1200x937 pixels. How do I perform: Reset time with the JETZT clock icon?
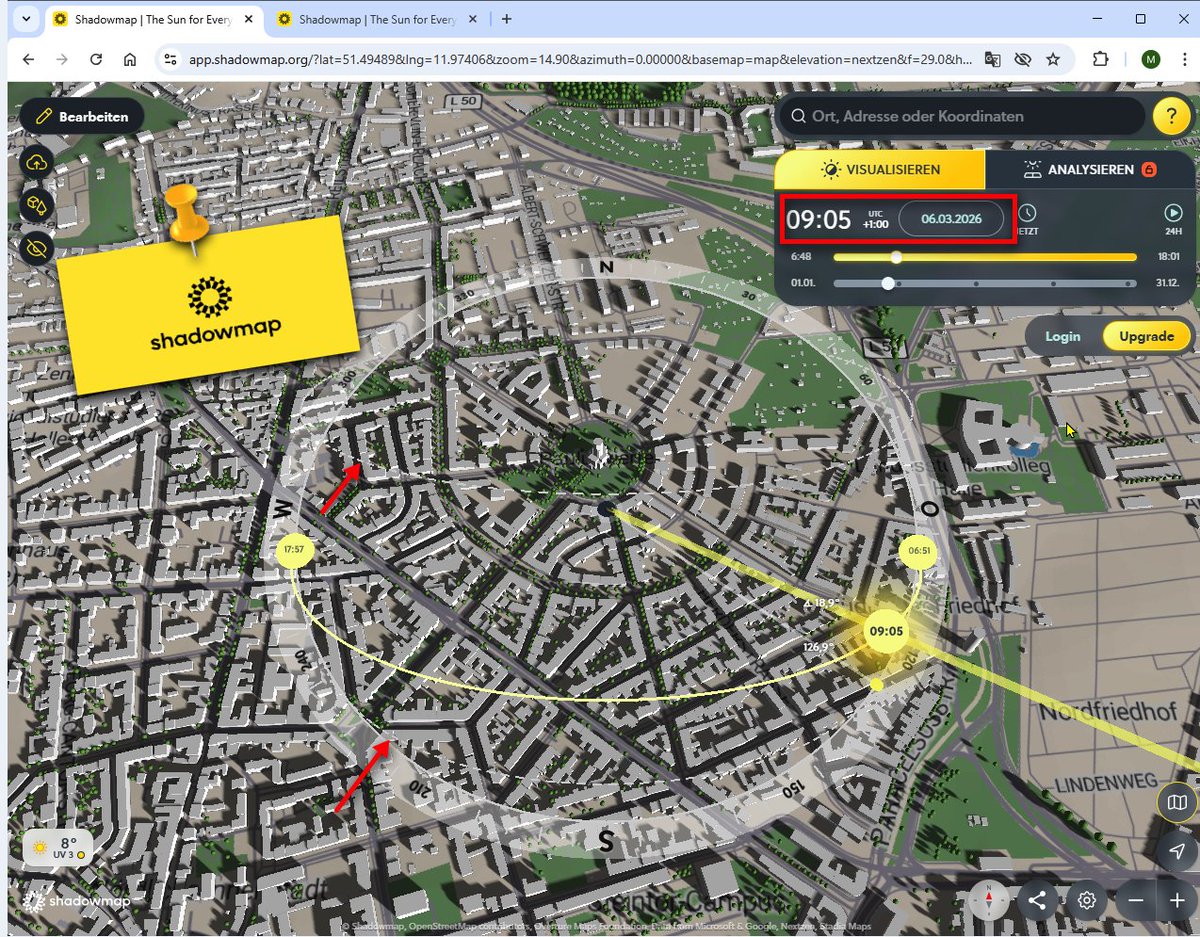tap(1026, 219)
